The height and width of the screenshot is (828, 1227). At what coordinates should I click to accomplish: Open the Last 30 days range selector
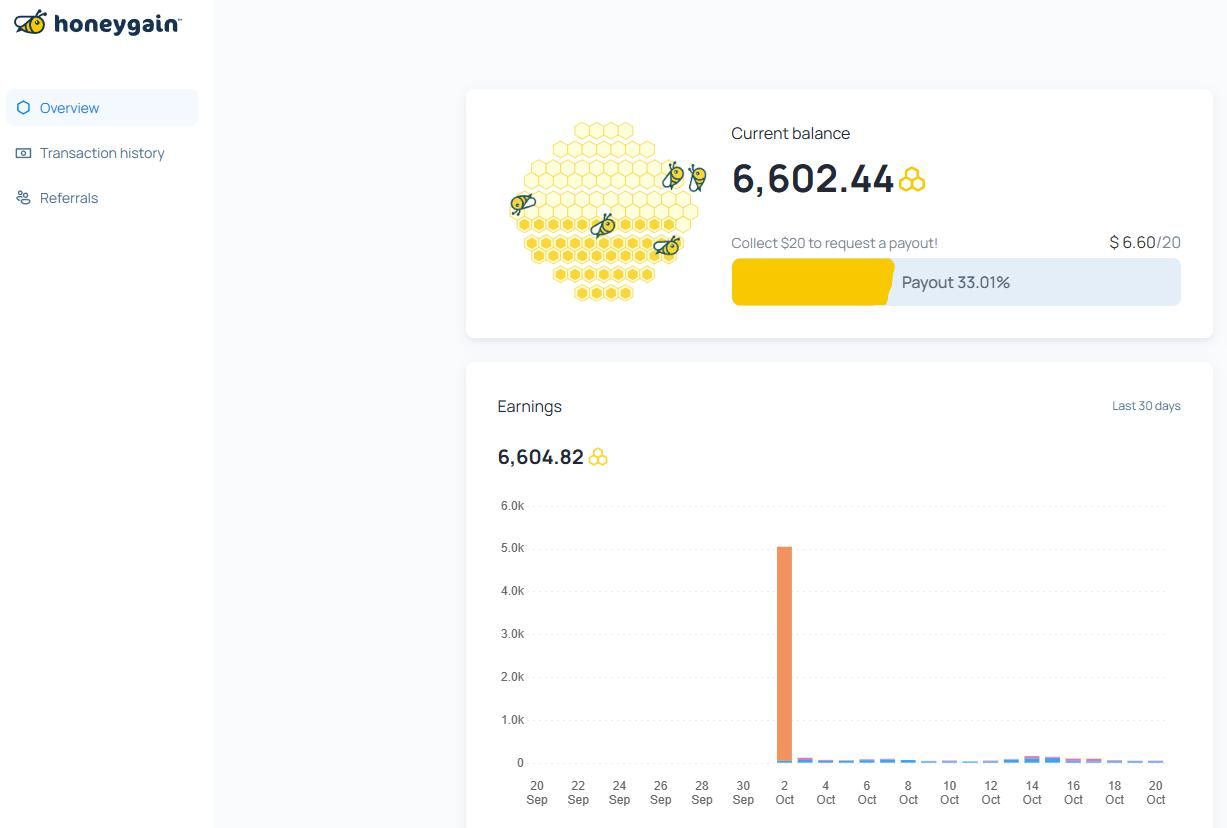pyautogui.click(x=1146, y=406)
